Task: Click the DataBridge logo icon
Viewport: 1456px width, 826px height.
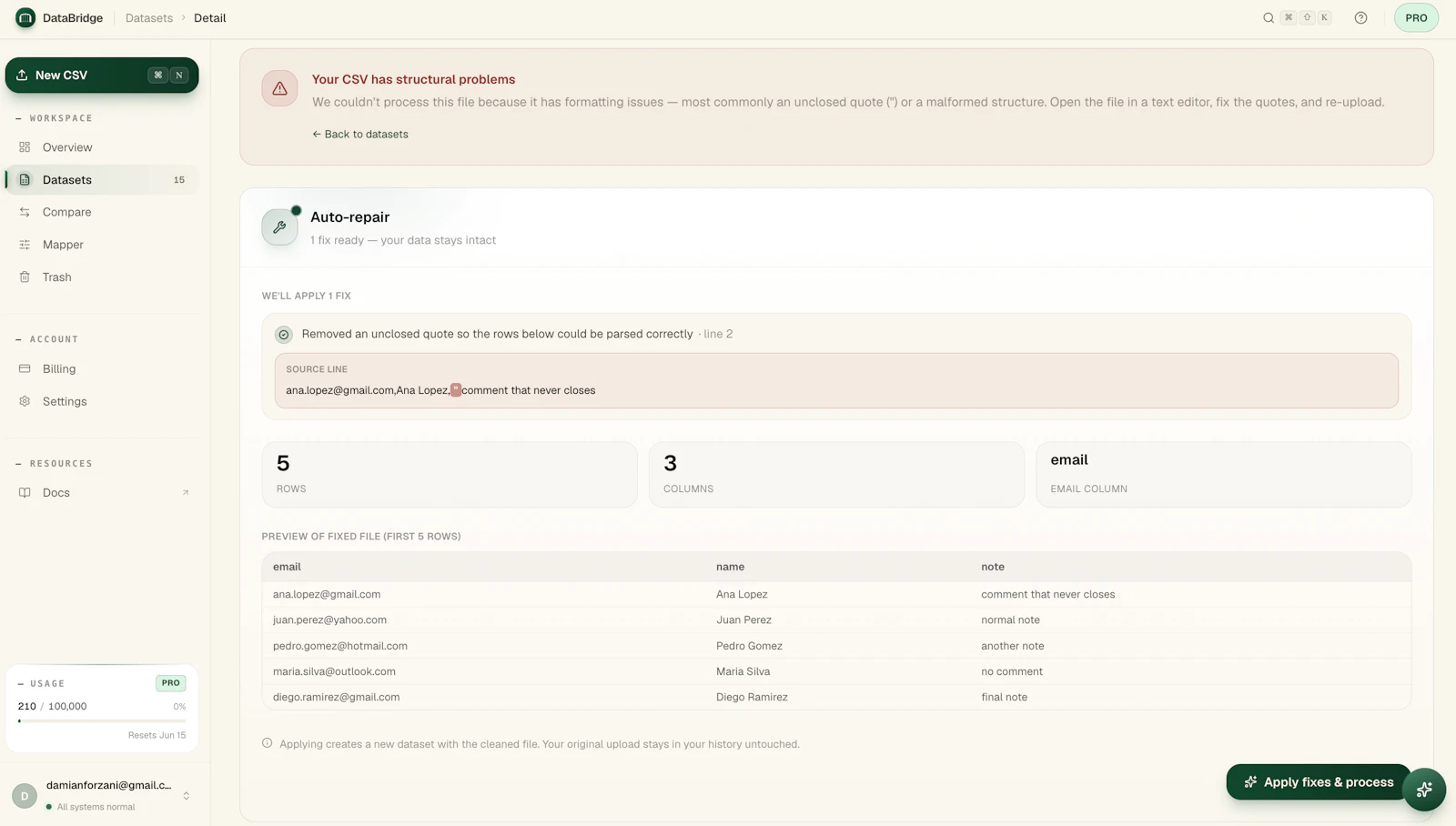Action: 25,18
